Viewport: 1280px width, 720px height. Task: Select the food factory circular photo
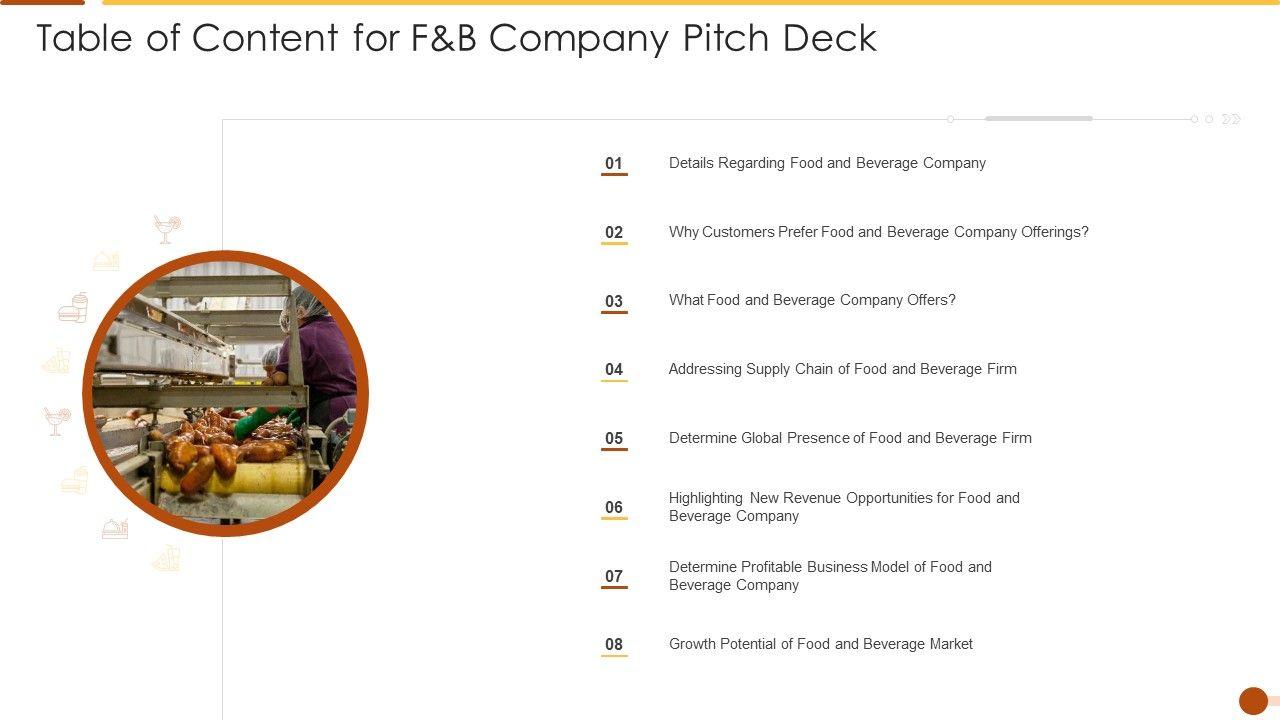coord(226,393)
